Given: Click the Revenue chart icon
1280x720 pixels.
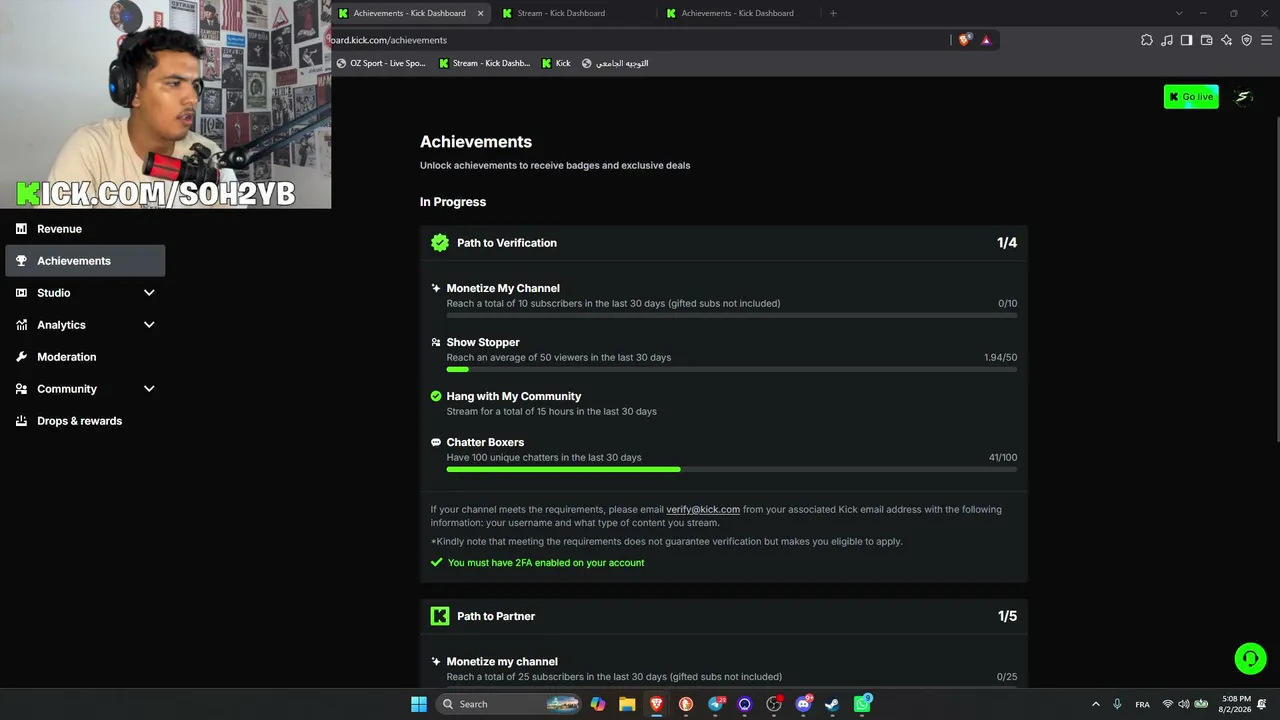Looking at the screenshot, I should pos(21,229).
